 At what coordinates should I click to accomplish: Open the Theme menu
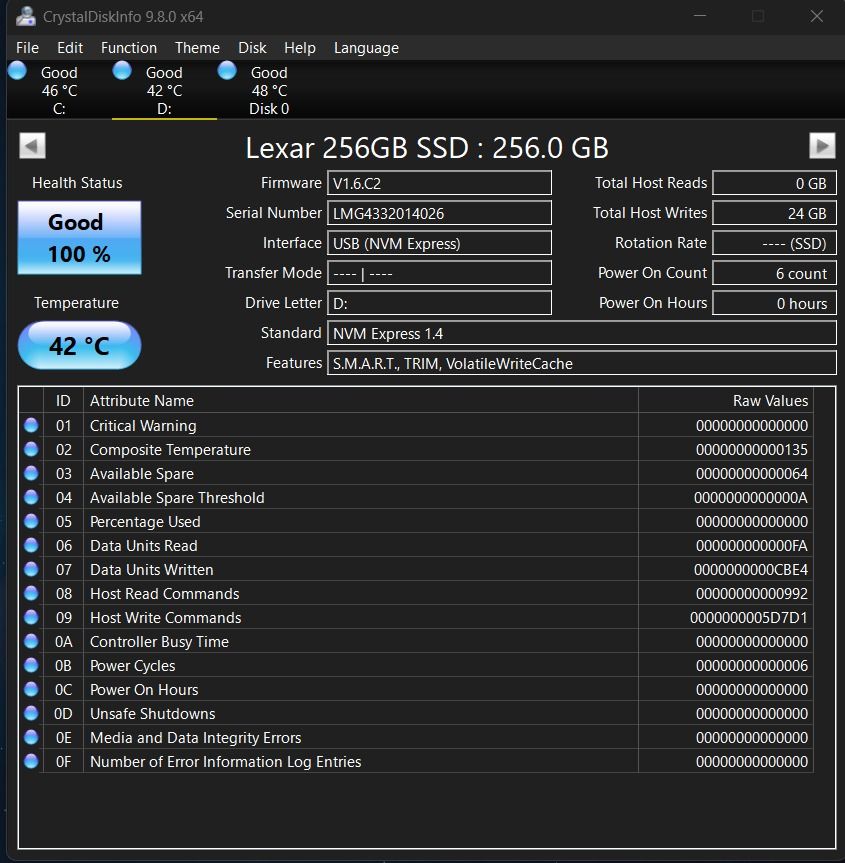pos(197,48)
